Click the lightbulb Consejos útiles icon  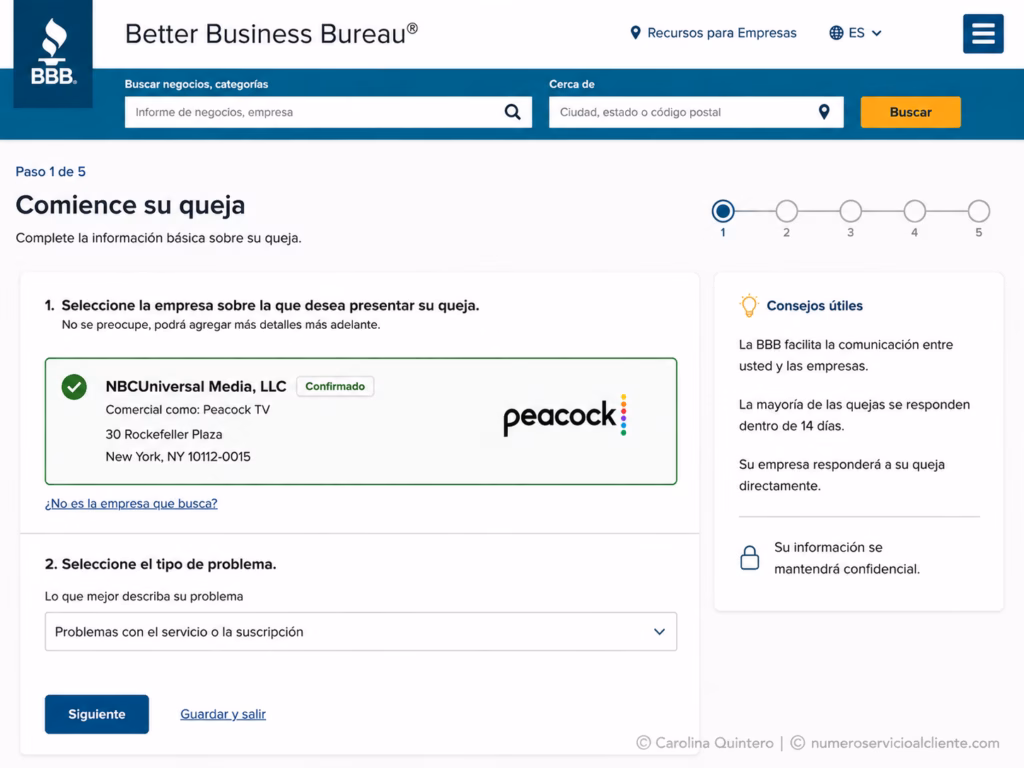click(749, 306)
